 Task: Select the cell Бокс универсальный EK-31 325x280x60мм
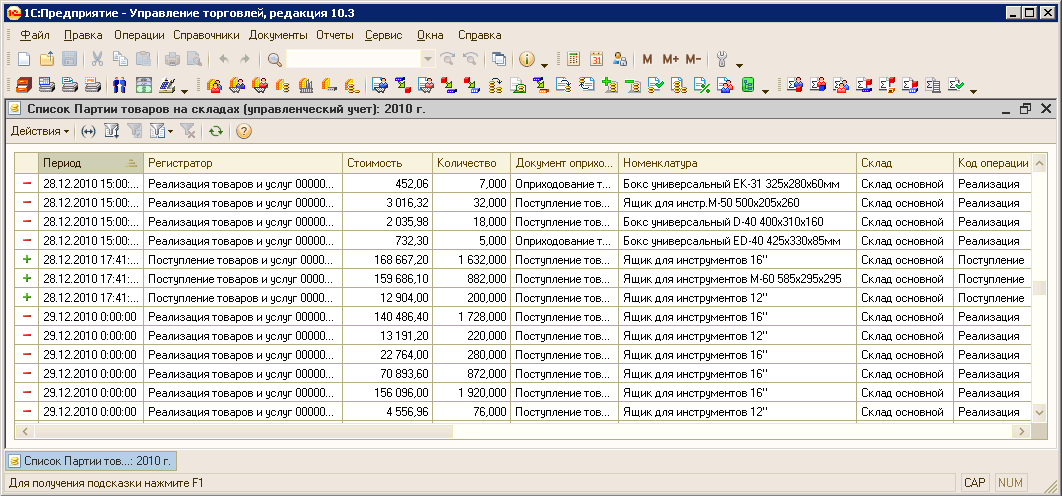pos(737,184)
